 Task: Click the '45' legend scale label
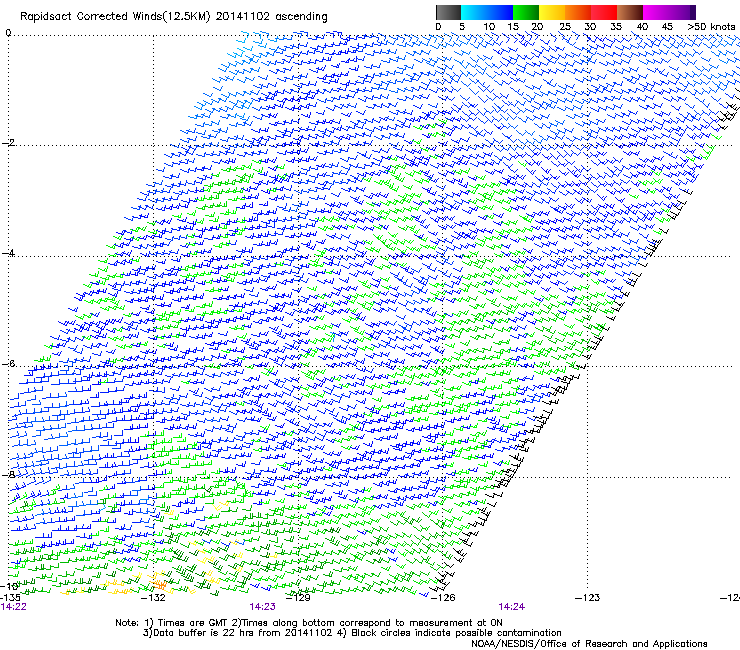(x=667, y=27)
